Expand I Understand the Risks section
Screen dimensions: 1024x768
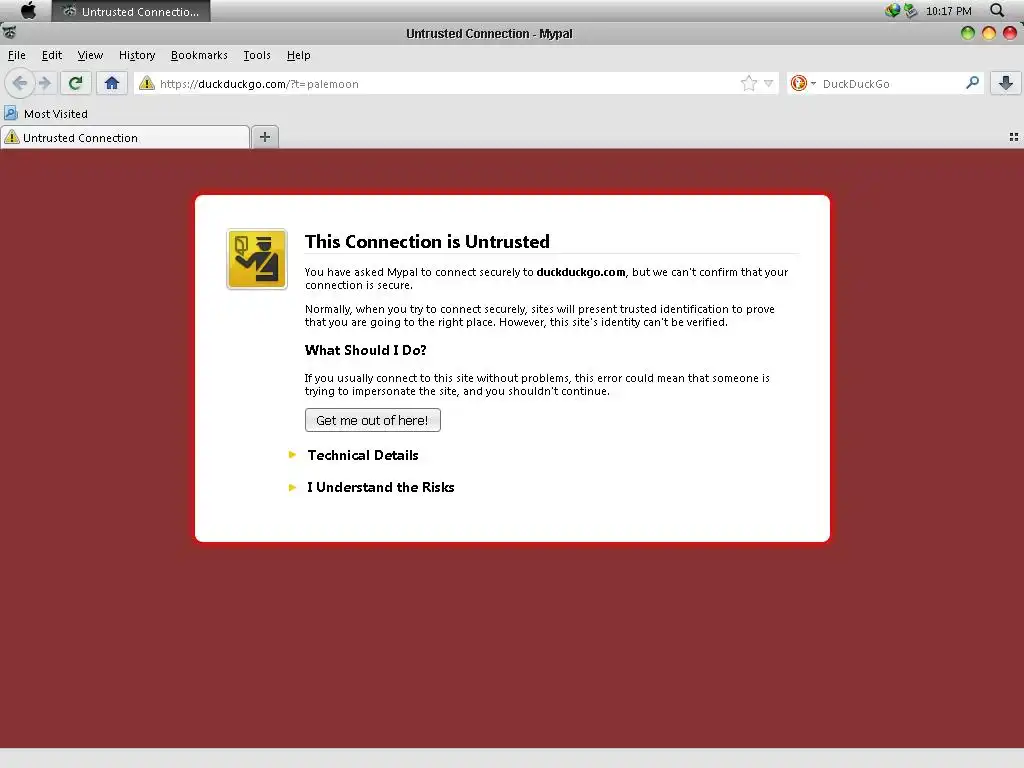pos(380,487)
